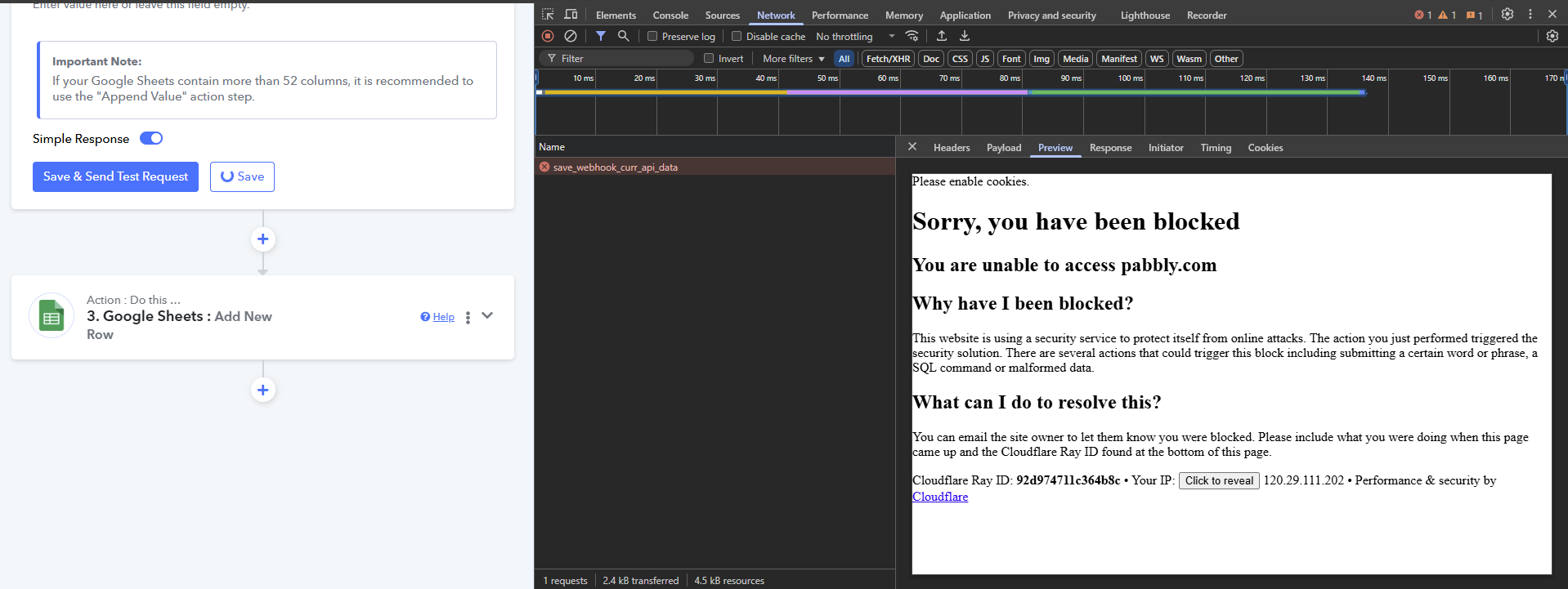The height and width of the screenshot is (589, 1568).
Task: Stop recording the network log
Action: coord(548,36)
